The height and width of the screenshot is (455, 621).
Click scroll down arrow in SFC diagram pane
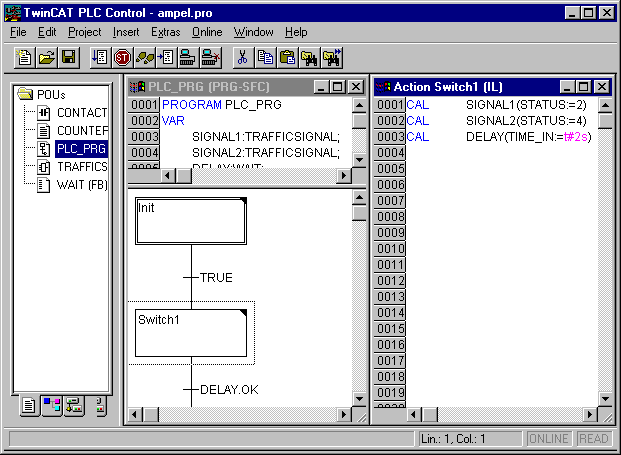359,399
